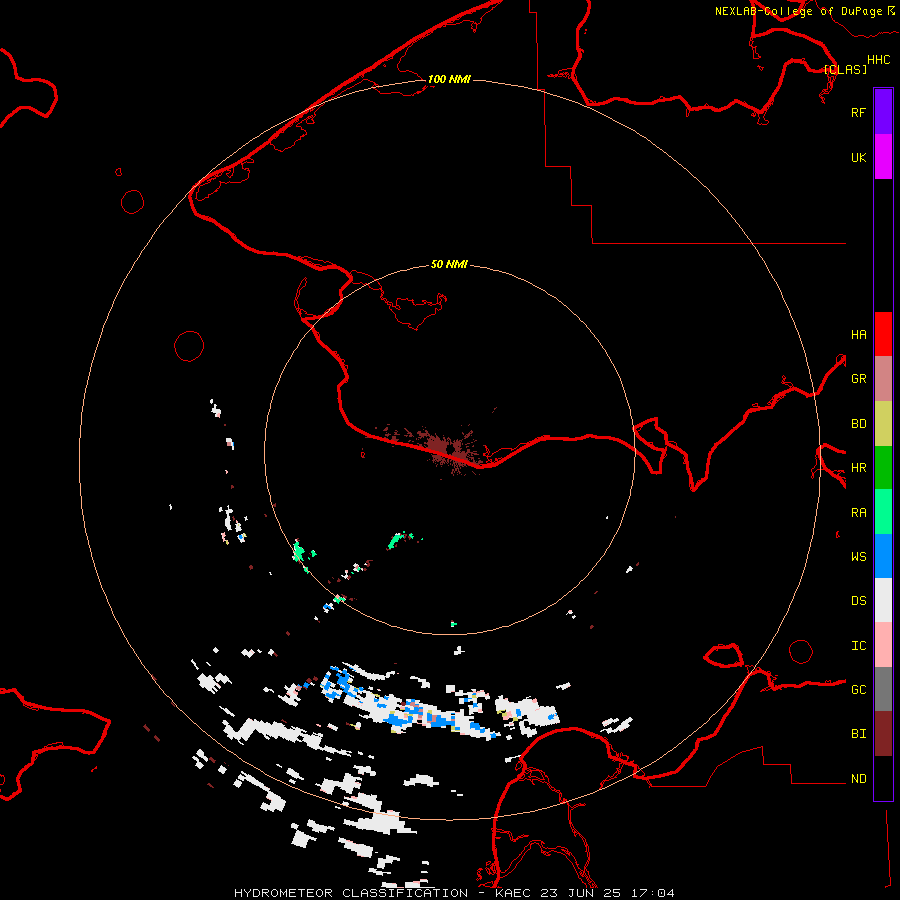
Task: Click the BD legend label
Action: [858, 424]
